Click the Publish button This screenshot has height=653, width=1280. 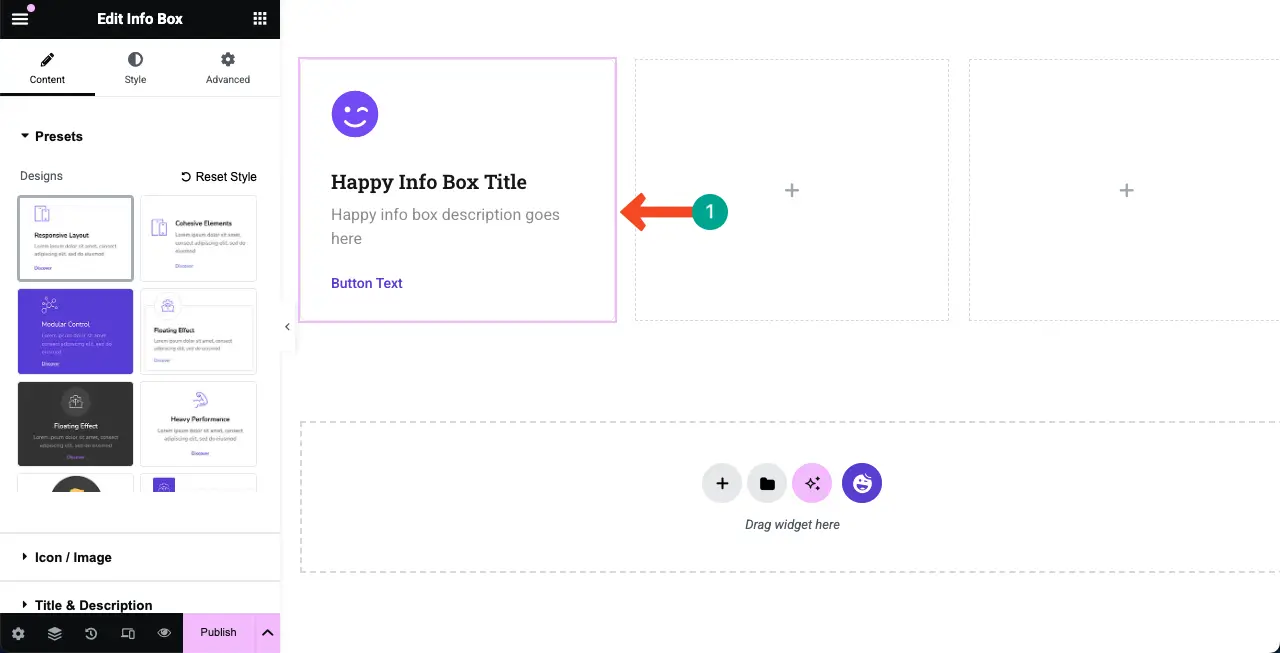218,633
